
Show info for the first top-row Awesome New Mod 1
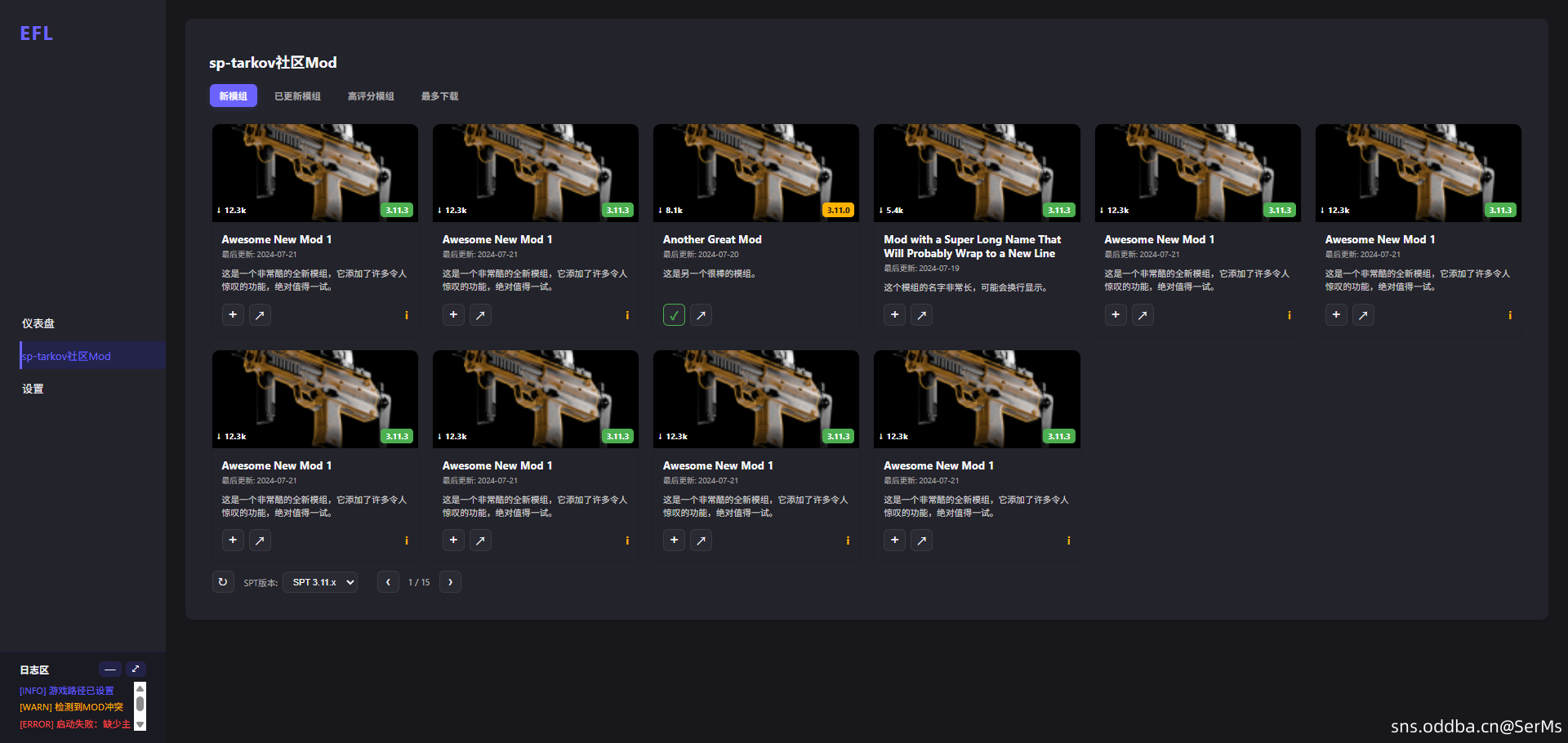pos(407,315)
